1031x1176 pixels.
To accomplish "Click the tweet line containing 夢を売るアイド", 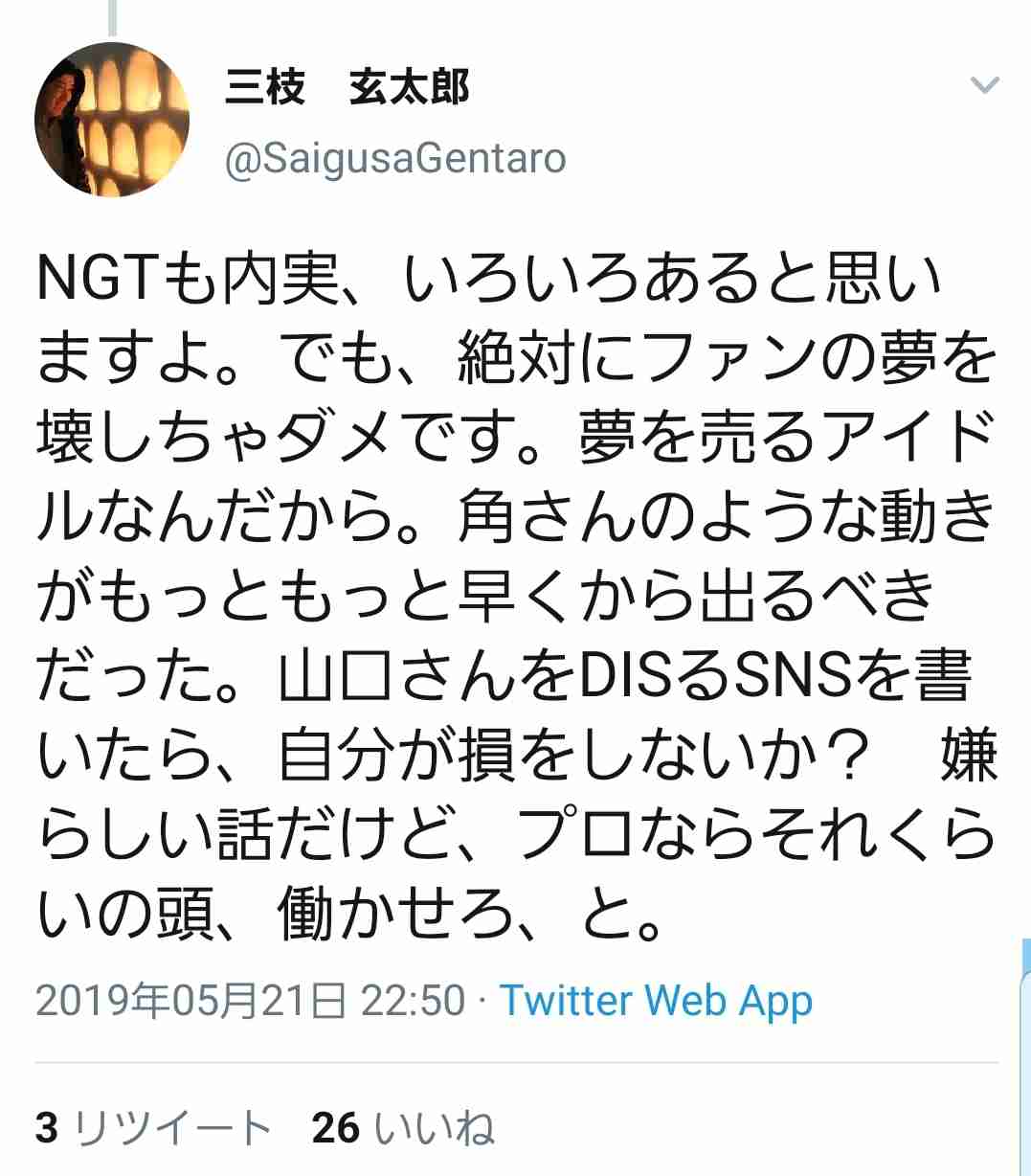I will click(x=516, y=438).
